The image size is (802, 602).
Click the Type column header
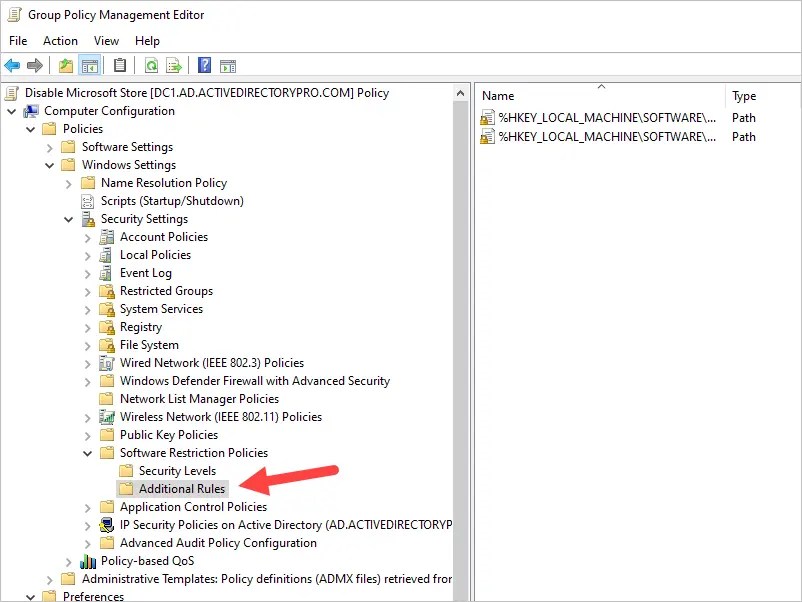(743, 96)
